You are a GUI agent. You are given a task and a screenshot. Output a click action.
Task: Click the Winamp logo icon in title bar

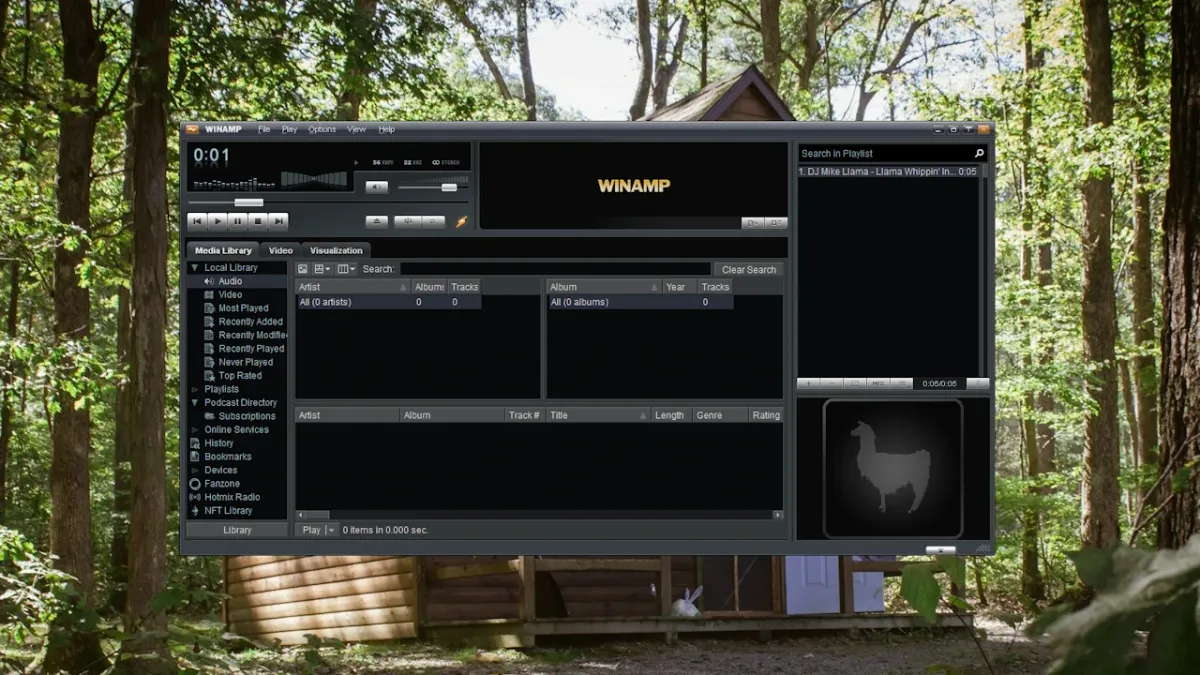click(192, 129)
